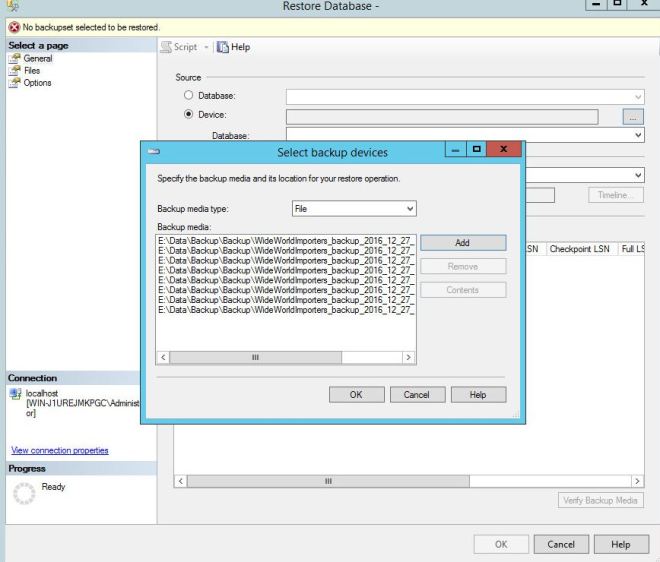Open the Backup media type dropdown
Screen dimensions: 660x562
click(x=354, y=208)
